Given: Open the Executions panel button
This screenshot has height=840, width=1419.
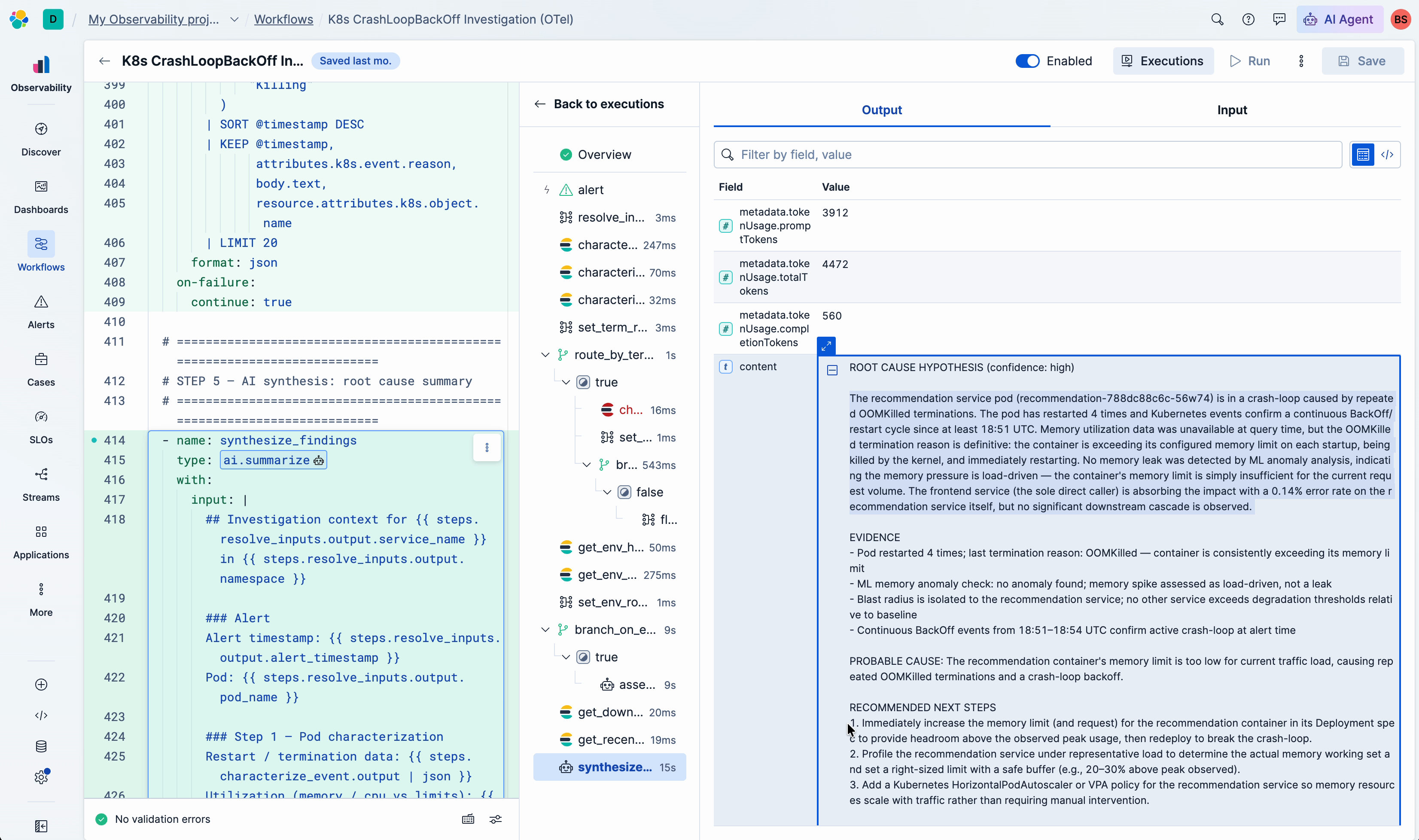Looking at the screenshot, I should [1163, 61].
